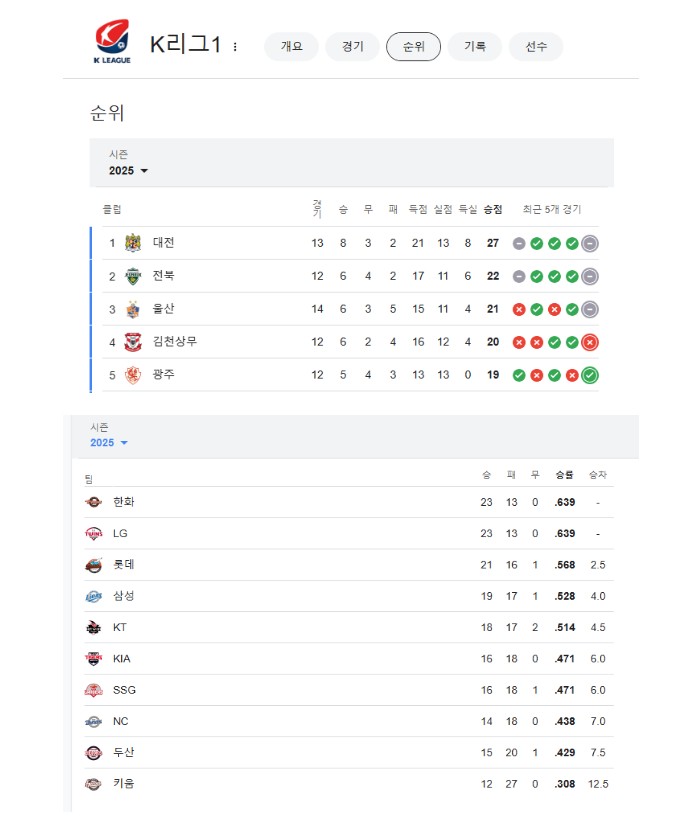This screenshot has height=825, width=693.
Task: Open the 울산 team row link
Action: [350, 309]
